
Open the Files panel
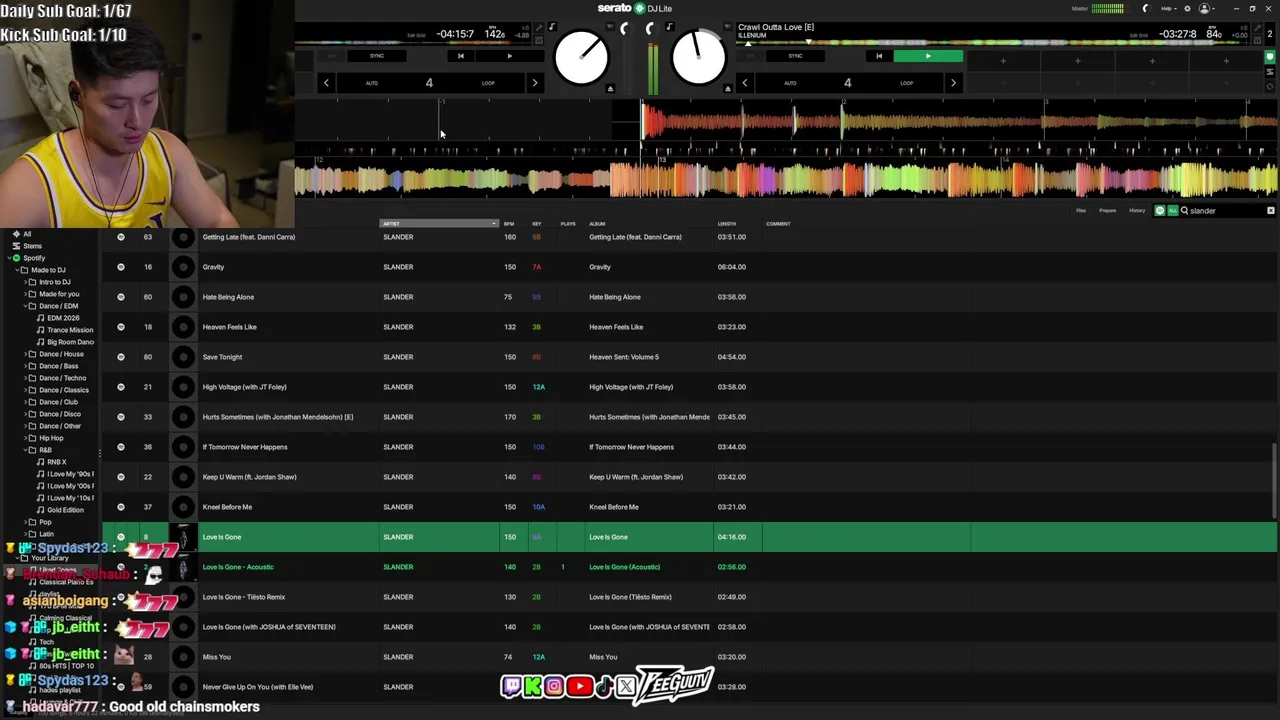[x=1081, y=211]
